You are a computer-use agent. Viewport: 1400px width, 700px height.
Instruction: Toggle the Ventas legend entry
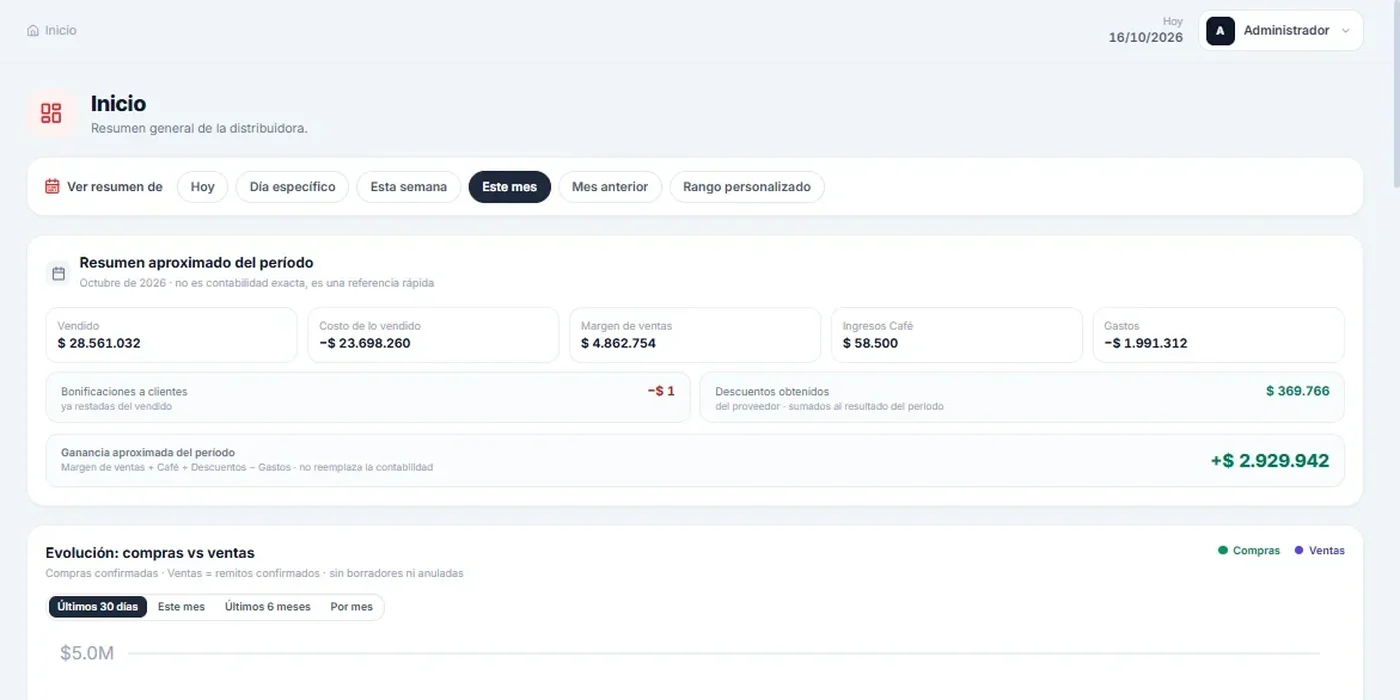1320,551
